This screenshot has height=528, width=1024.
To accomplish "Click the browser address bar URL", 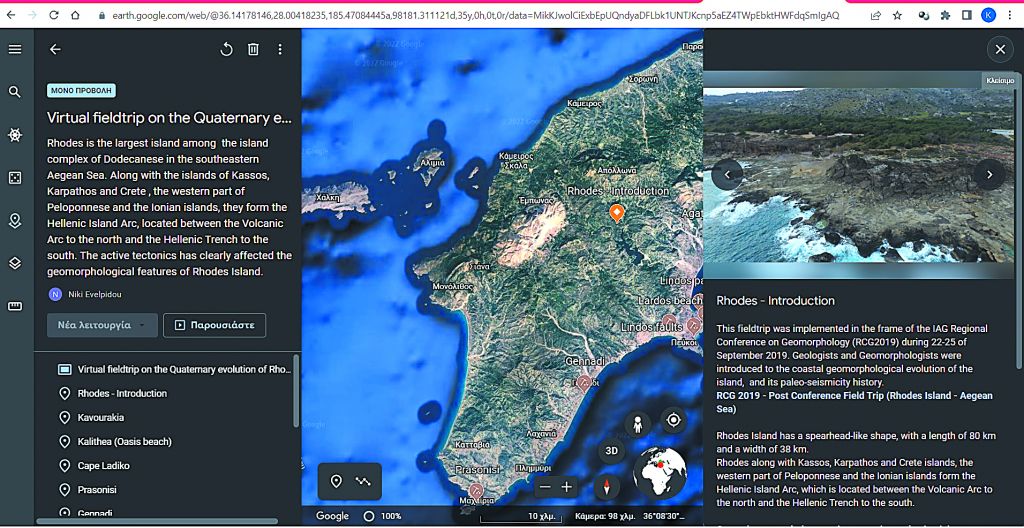I will pos(475,15).
